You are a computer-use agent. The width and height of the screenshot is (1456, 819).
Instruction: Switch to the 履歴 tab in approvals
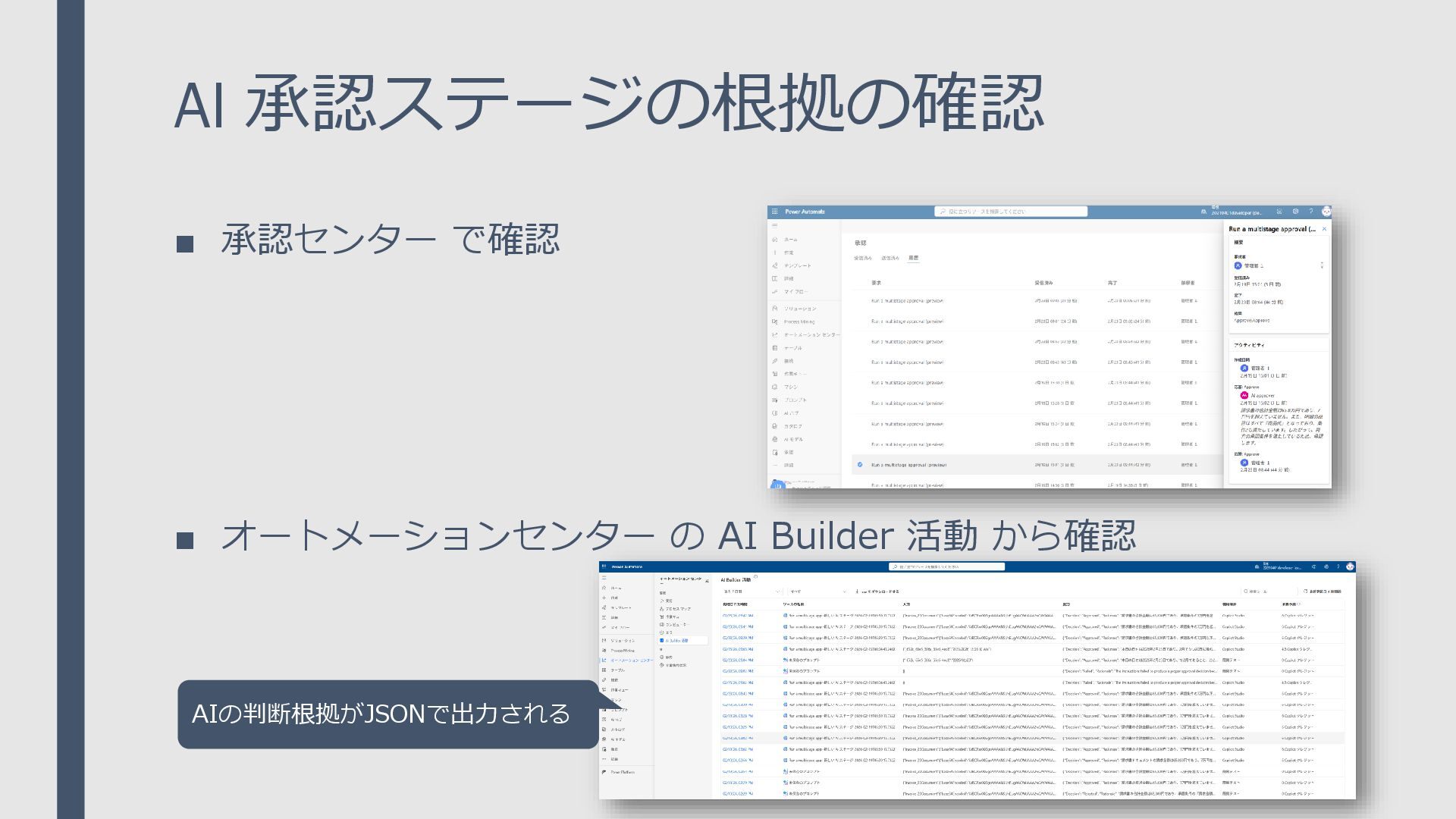[x=913, y=258]
